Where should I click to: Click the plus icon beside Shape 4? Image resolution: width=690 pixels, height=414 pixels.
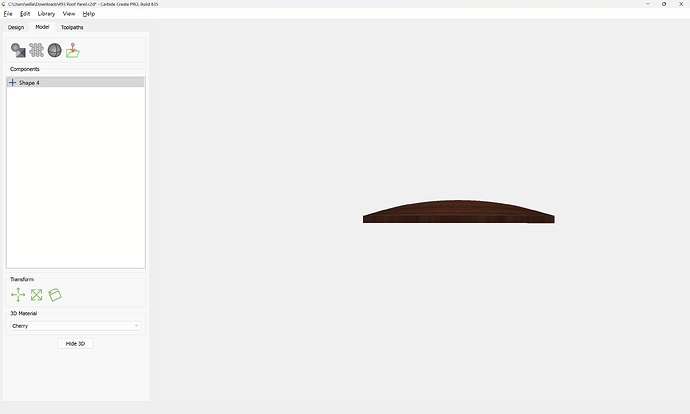12,83
